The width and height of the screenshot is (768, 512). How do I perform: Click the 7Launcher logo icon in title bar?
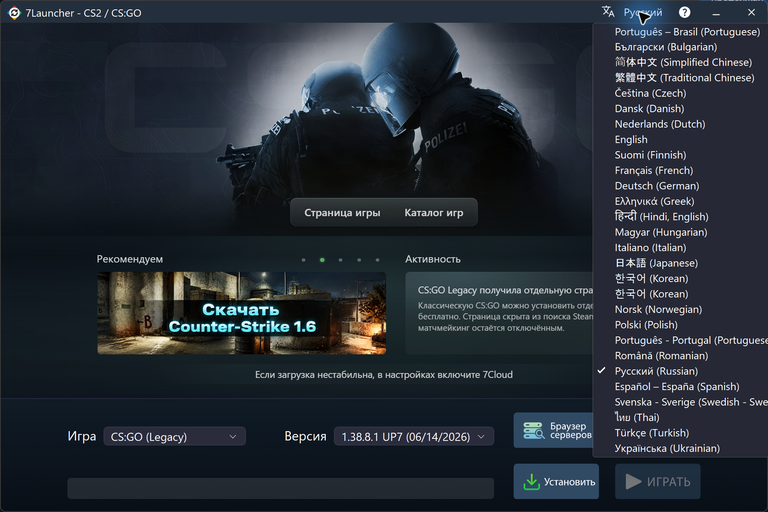[x=14, y=13]
